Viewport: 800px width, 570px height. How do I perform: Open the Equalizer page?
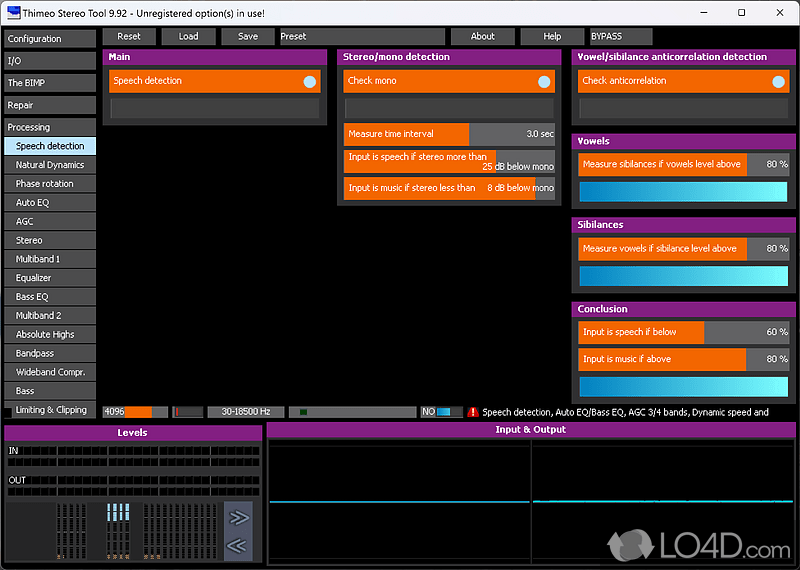click(50, 278)
